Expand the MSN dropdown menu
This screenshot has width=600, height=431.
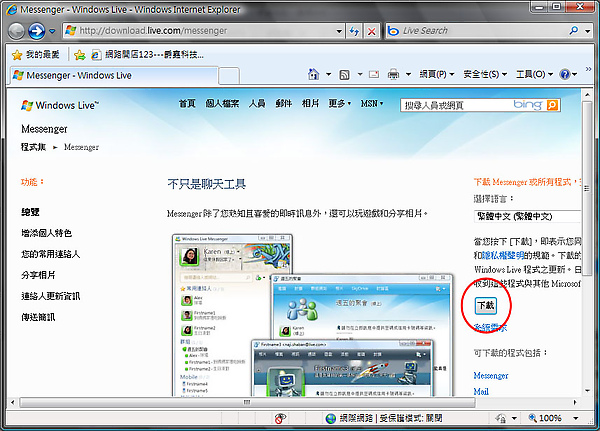point(372,103)
